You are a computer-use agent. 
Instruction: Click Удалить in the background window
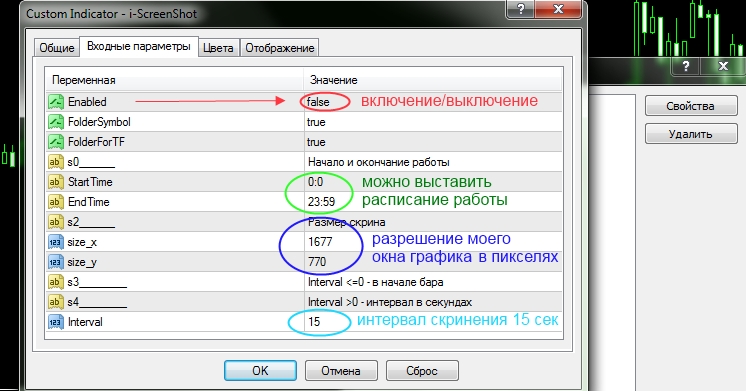[691, 134]
